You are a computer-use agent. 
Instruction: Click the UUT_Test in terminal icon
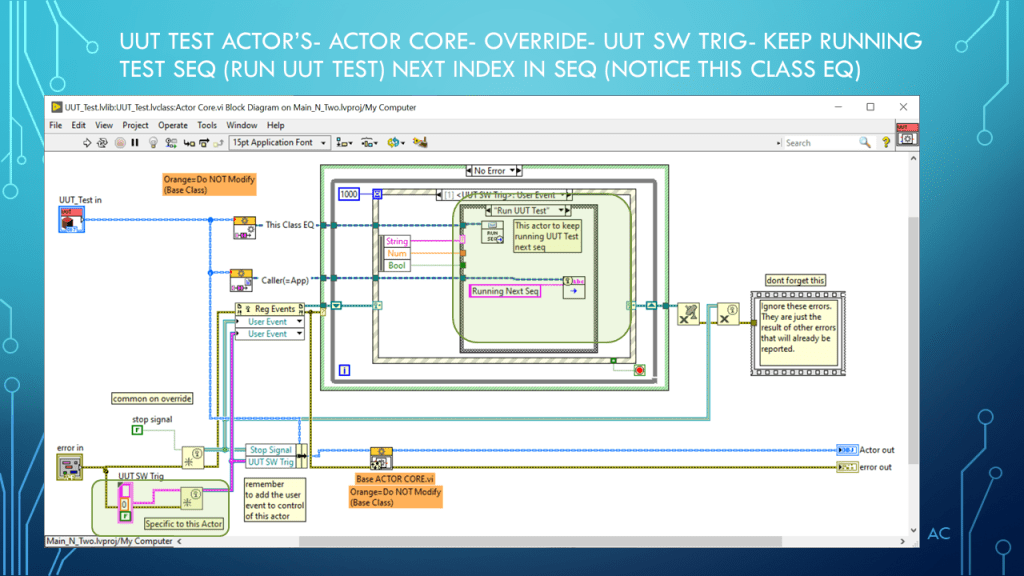(70, 220)
